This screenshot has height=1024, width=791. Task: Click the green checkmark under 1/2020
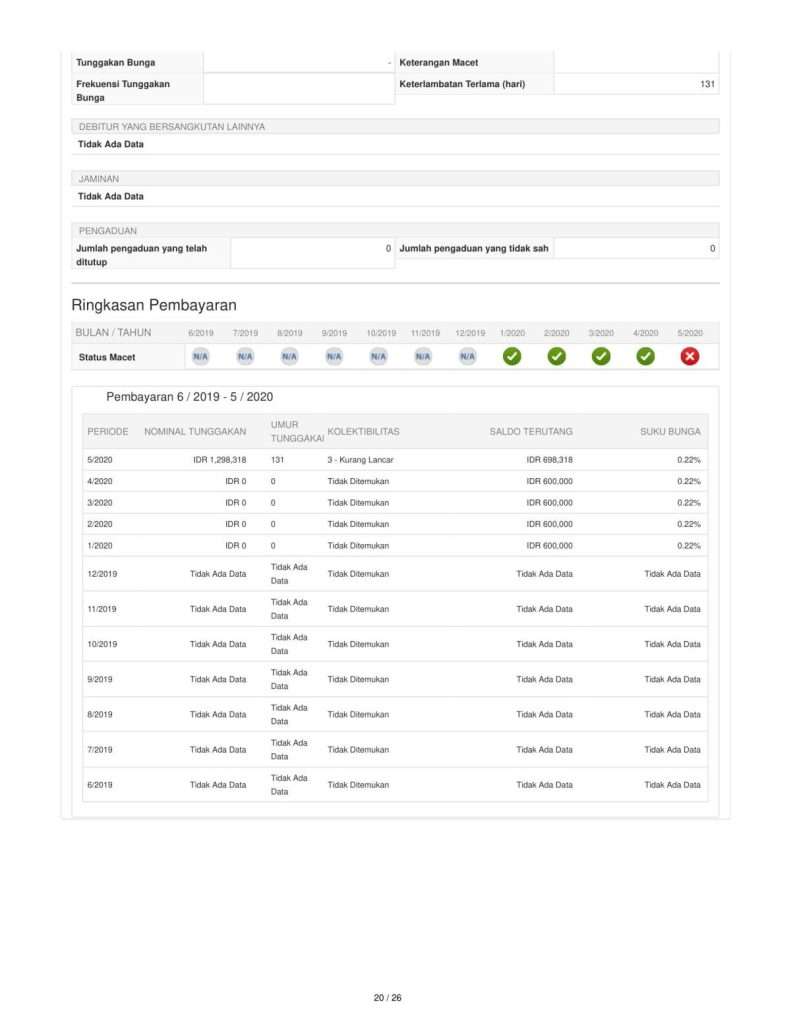(512, 356)
